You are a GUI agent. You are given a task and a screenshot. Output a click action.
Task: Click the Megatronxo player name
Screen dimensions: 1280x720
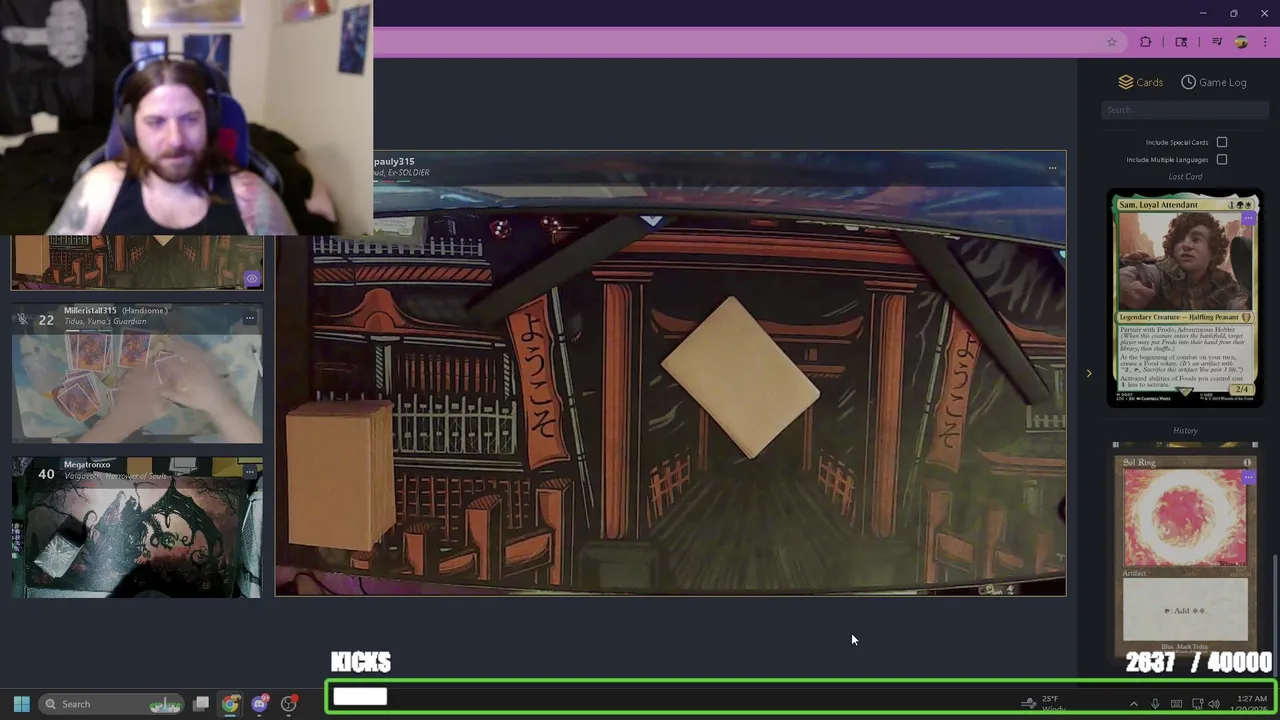click(87, 464)
